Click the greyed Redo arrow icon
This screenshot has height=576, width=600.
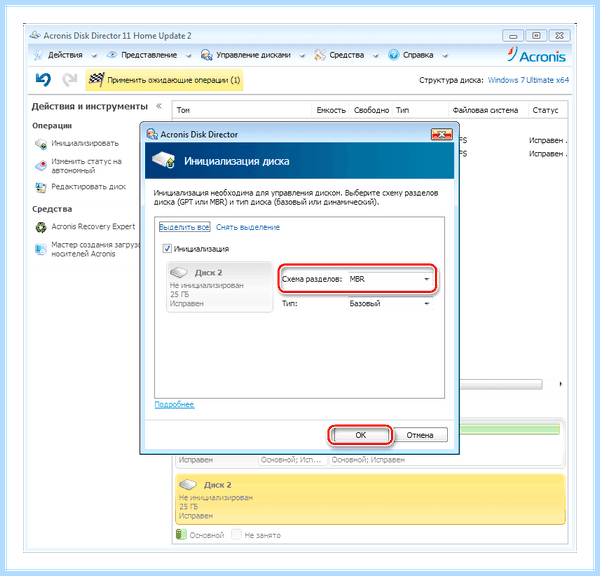[70, 80]
